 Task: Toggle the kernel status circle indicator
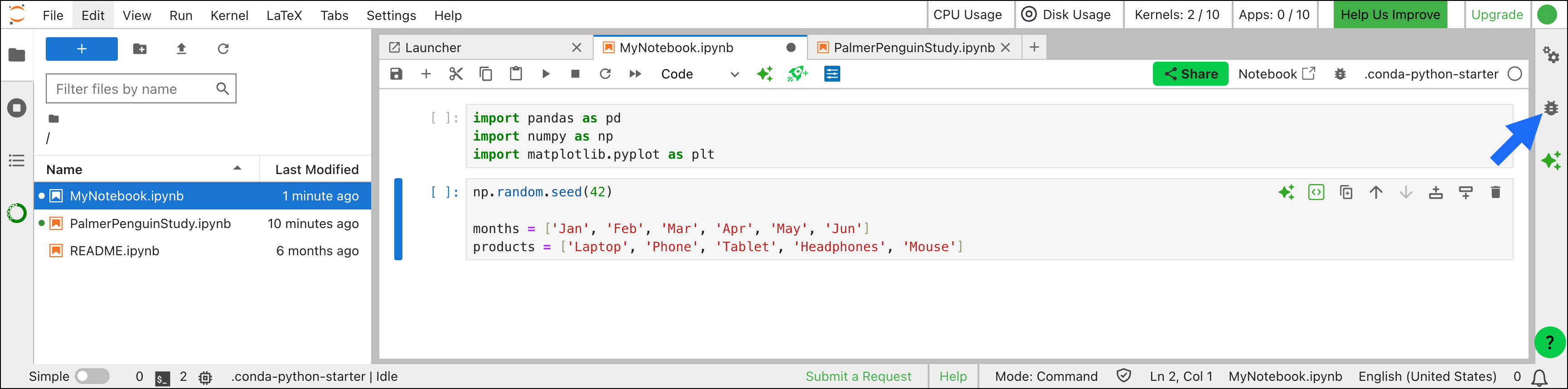point(1515,73)
